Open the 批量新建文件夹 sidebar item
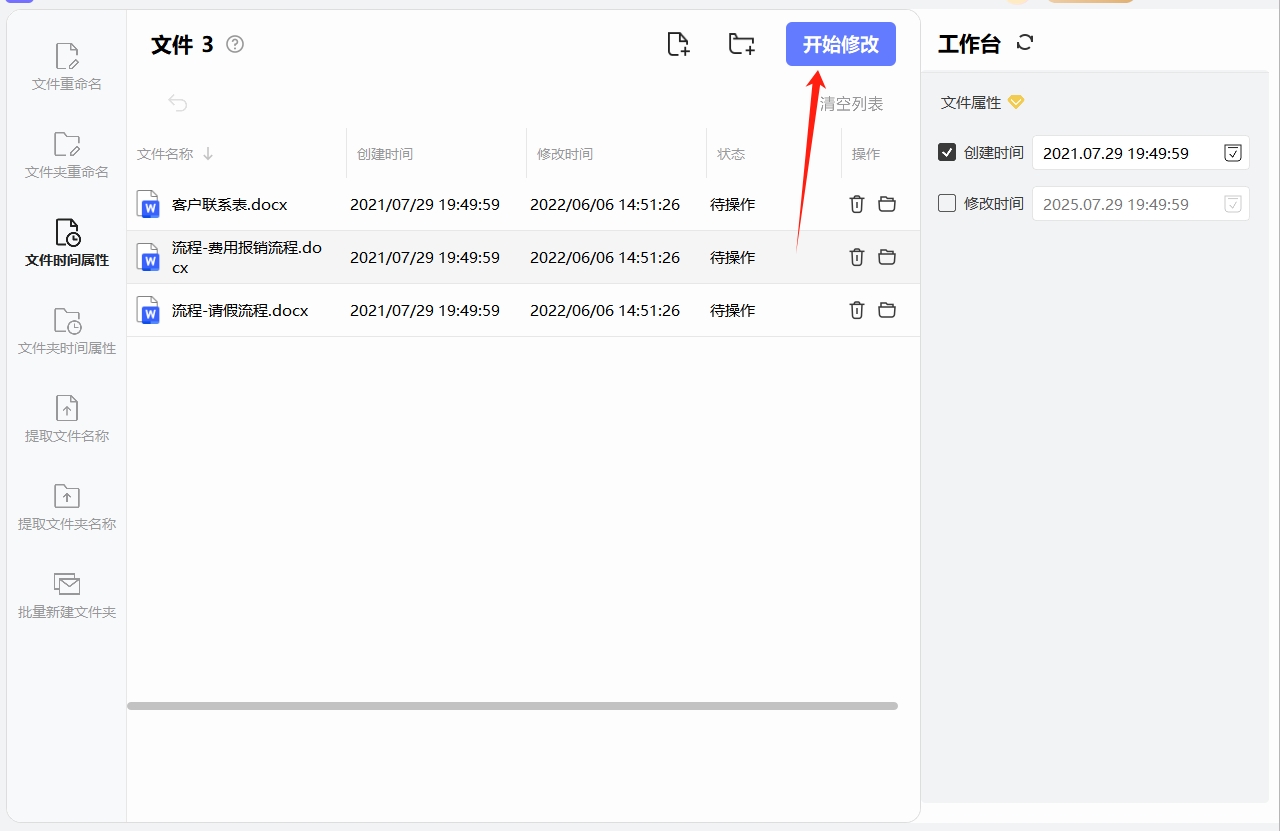The width and height of the screenshot is (1280, 831). click(67, 596)
